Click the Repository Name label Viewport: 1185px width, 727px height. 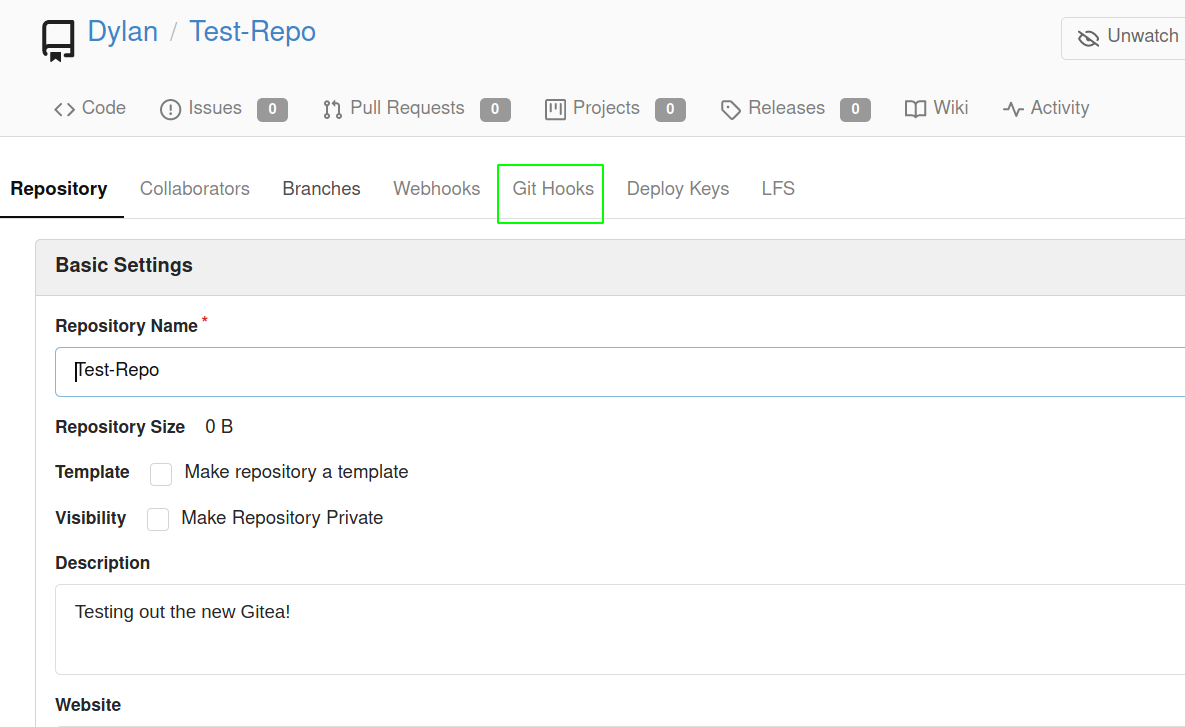coord(126,326)
